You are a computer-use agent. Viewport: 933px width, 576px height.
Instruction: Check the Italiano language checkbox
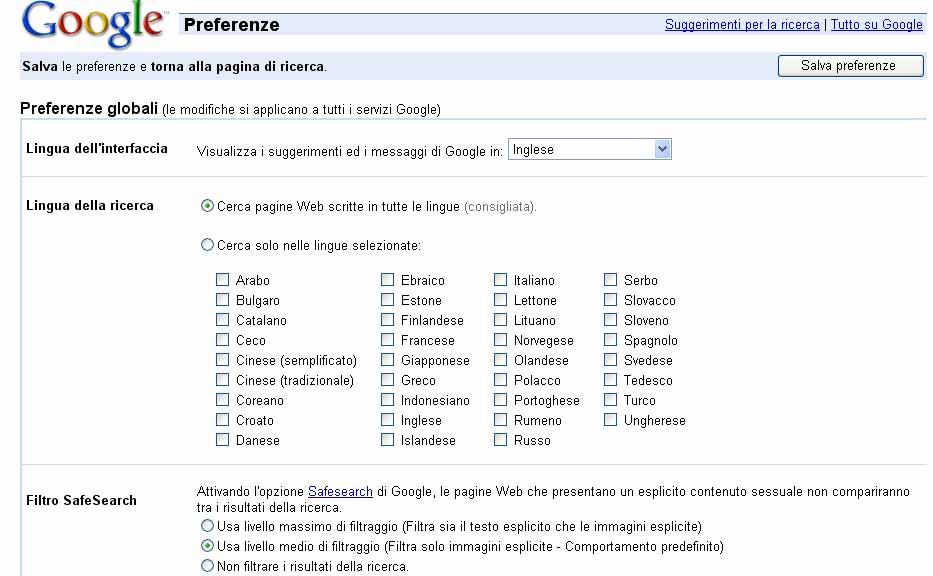(501, 280)
